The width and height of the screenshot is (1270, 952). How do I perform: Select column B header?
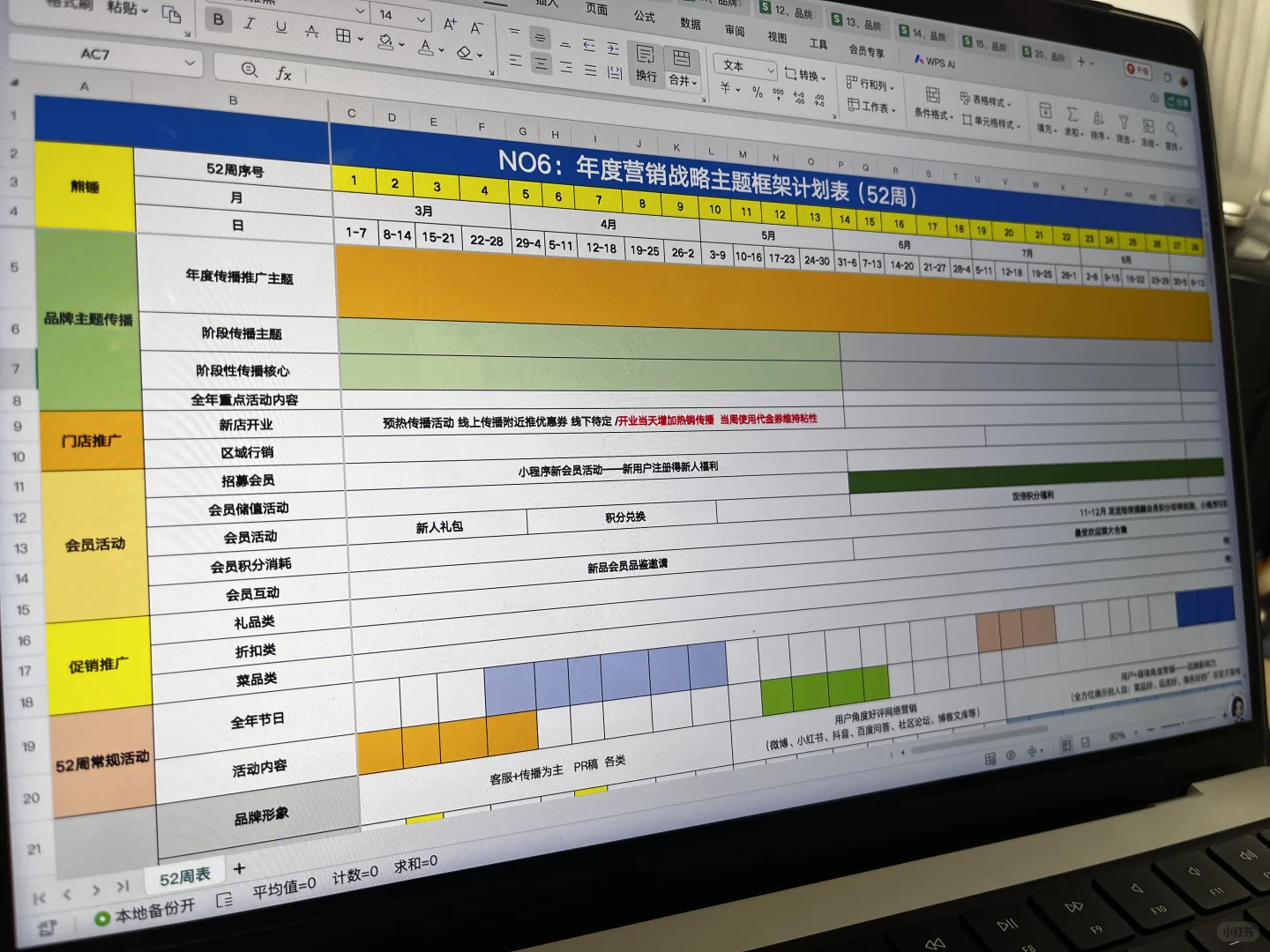[233, 100]
